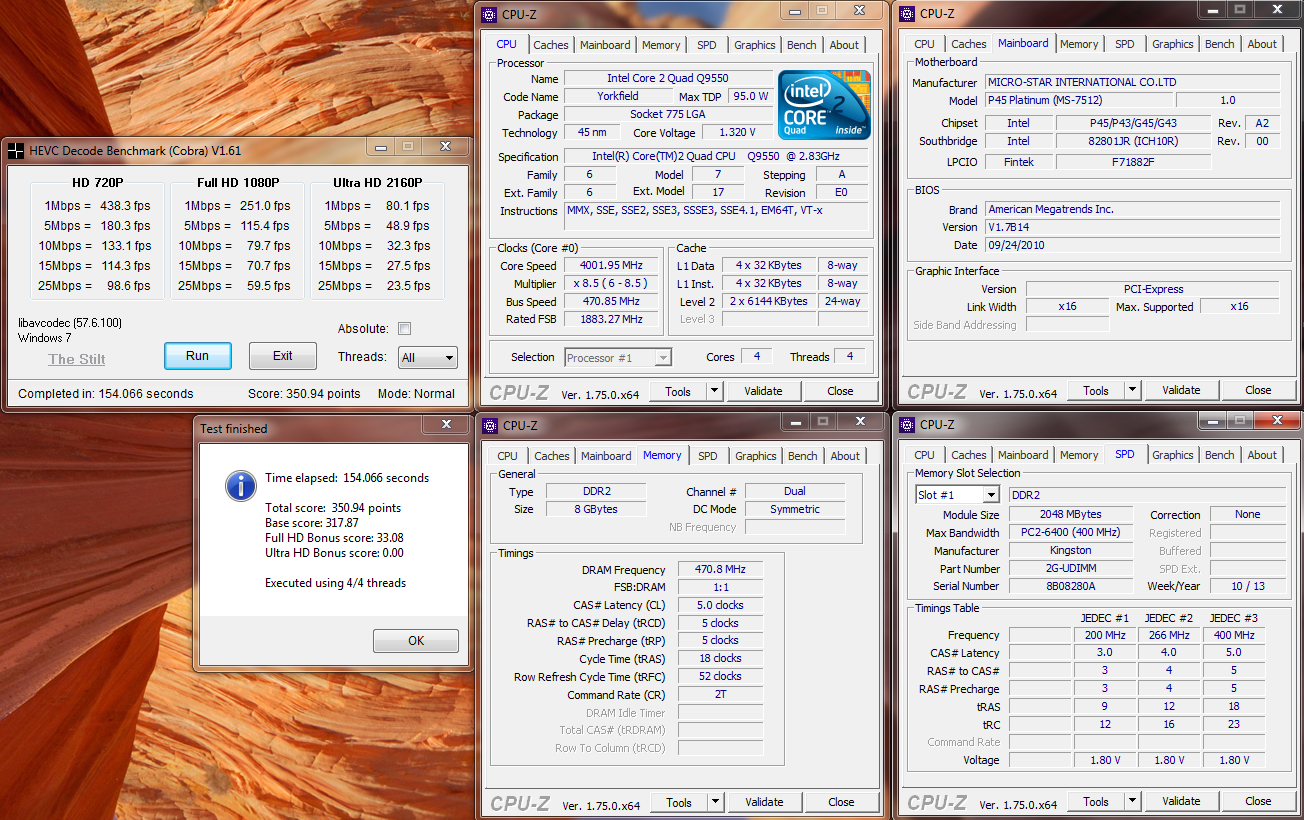The height and width of the screenshot is (820, 1304).
Task: Expand Tools arrow in CPU-Z window showing Mainboard tab
Action: click(x=1132, y=390)
